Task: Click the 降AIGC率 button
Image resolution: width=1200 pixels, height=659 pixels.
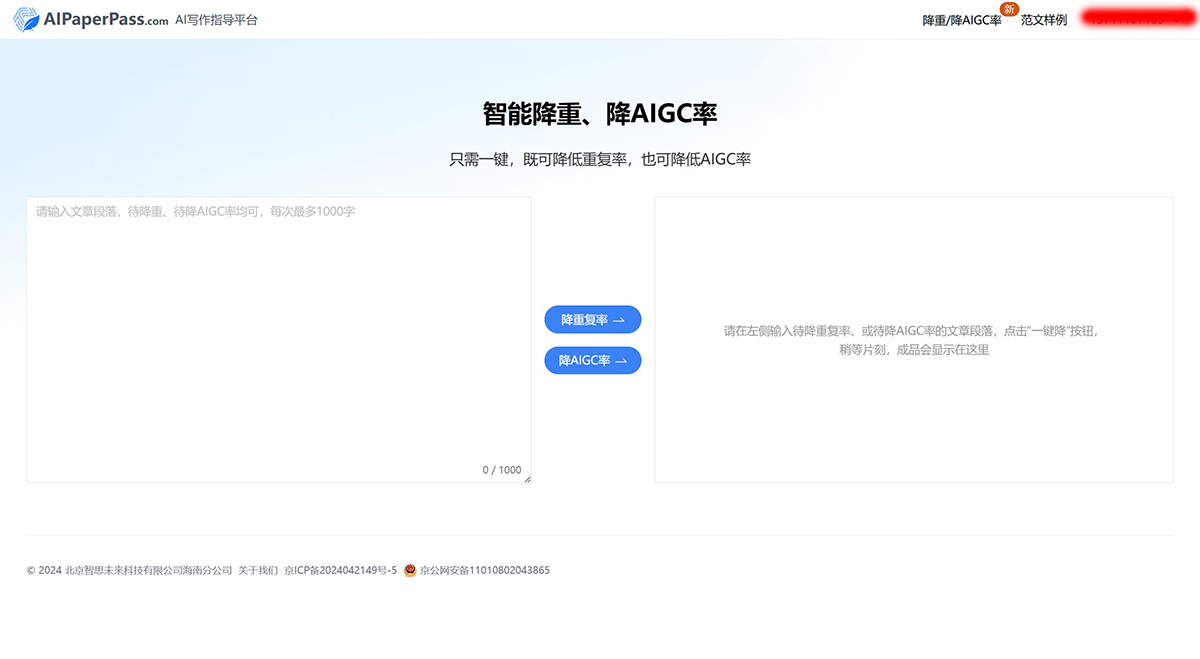Action: (592, 360)
